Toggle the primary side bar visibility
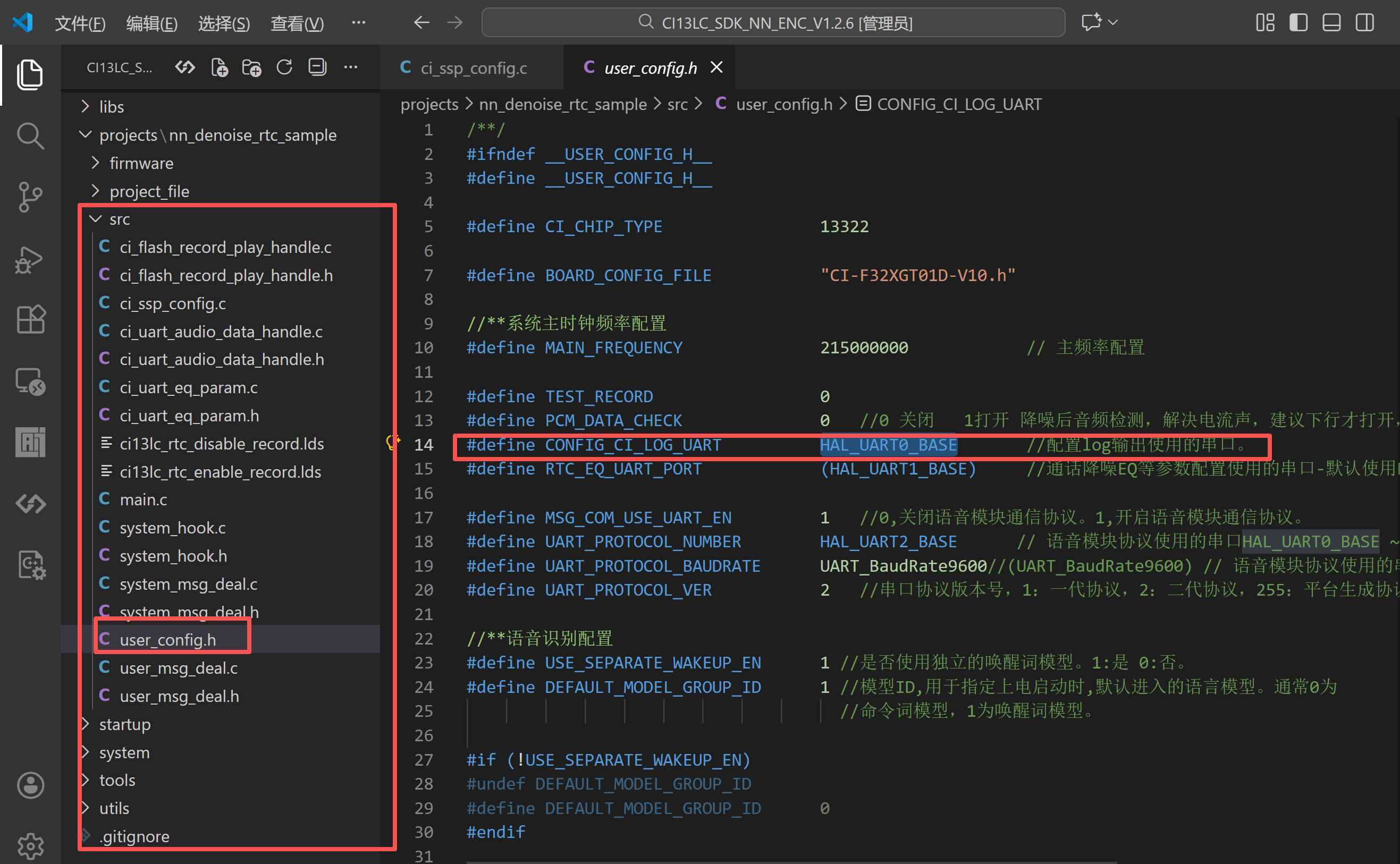The image size is (1400, 864). point(1298,23)
